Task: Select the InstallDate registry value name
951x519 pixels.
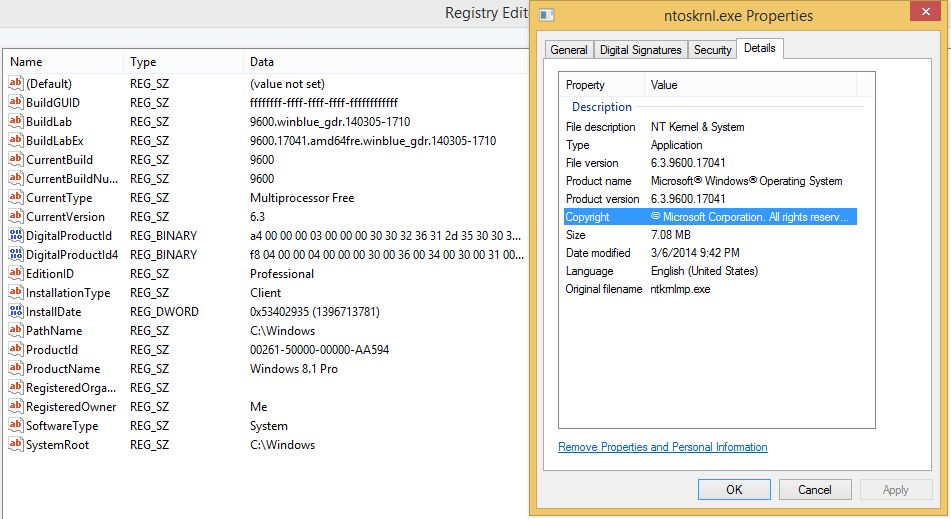Action: [x=53, y=312]
